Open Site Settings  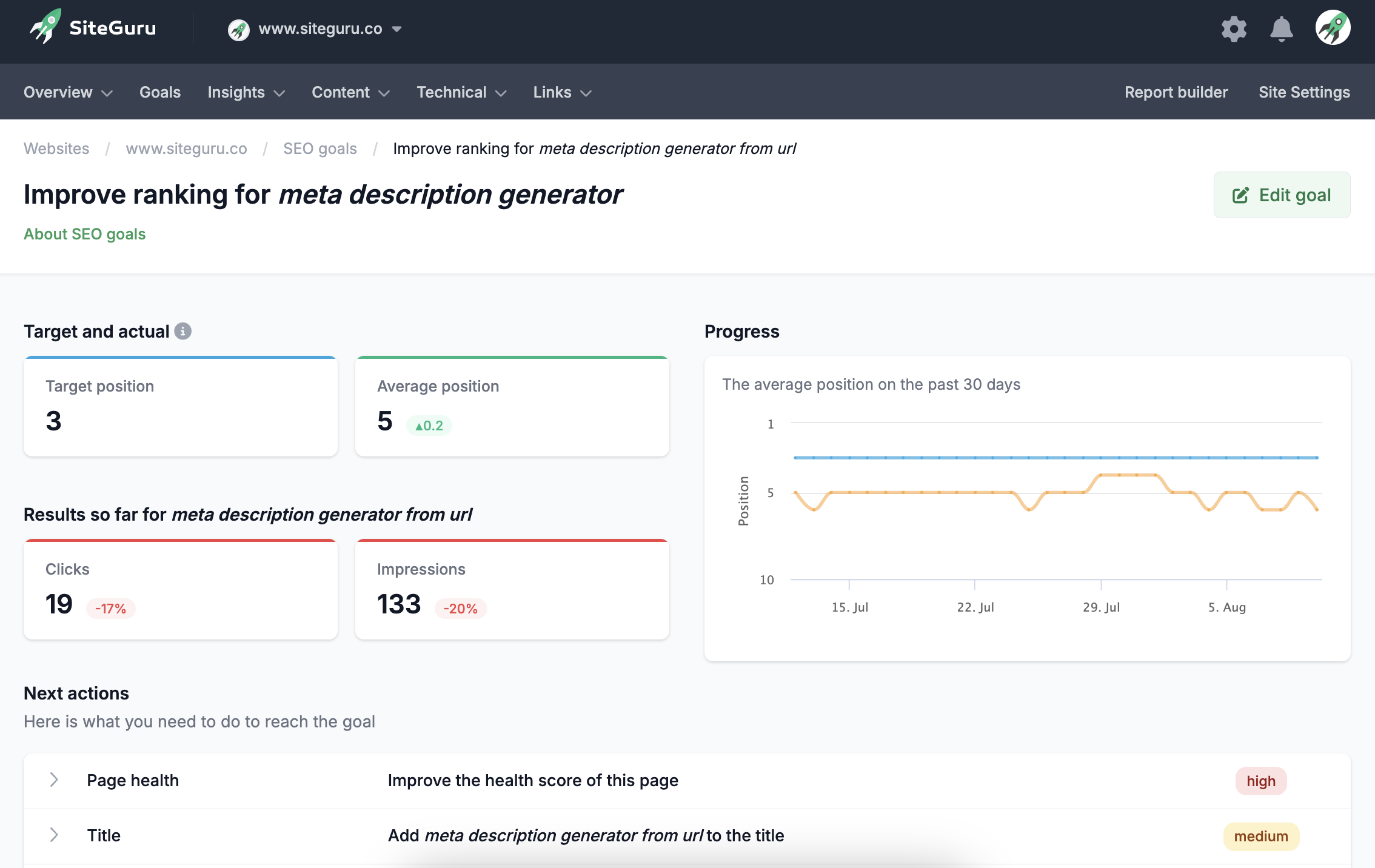(1304, 92)
